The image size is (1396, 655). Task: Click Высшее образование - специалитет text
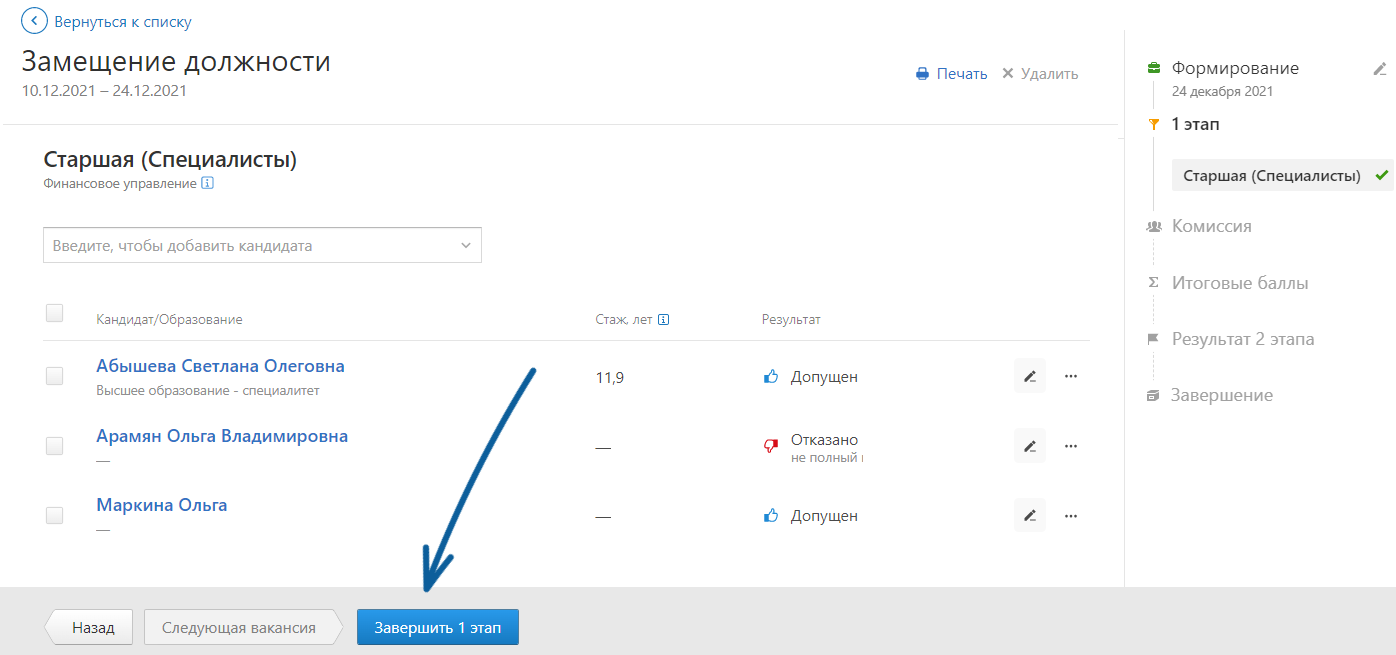pos(208,391)
